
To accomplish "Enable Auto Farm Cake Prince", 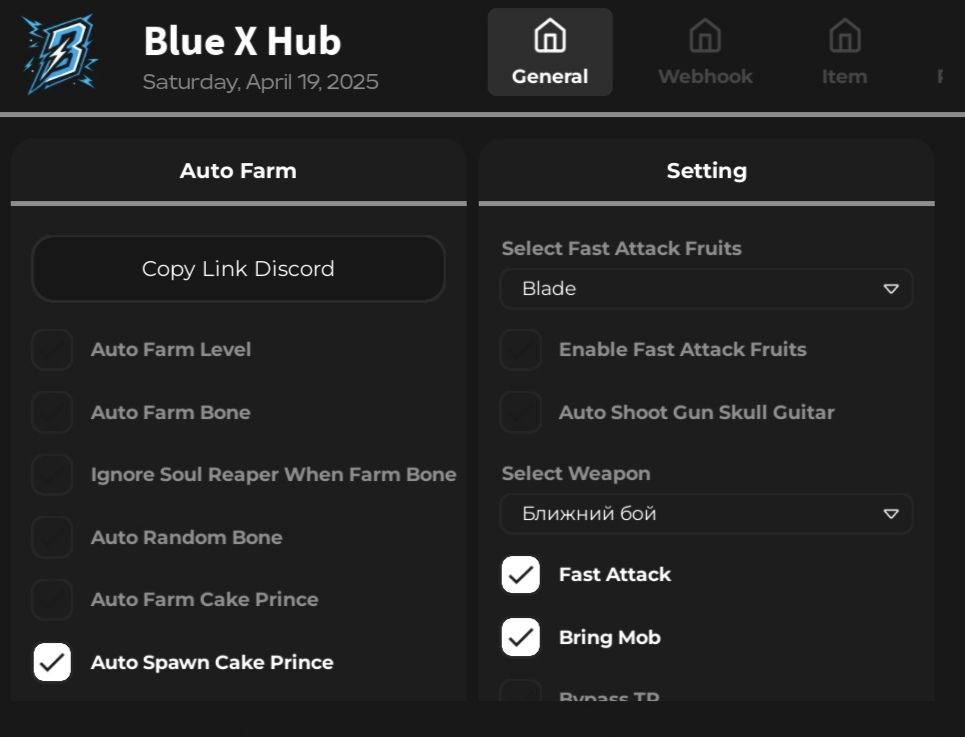I will pos(52,600).
